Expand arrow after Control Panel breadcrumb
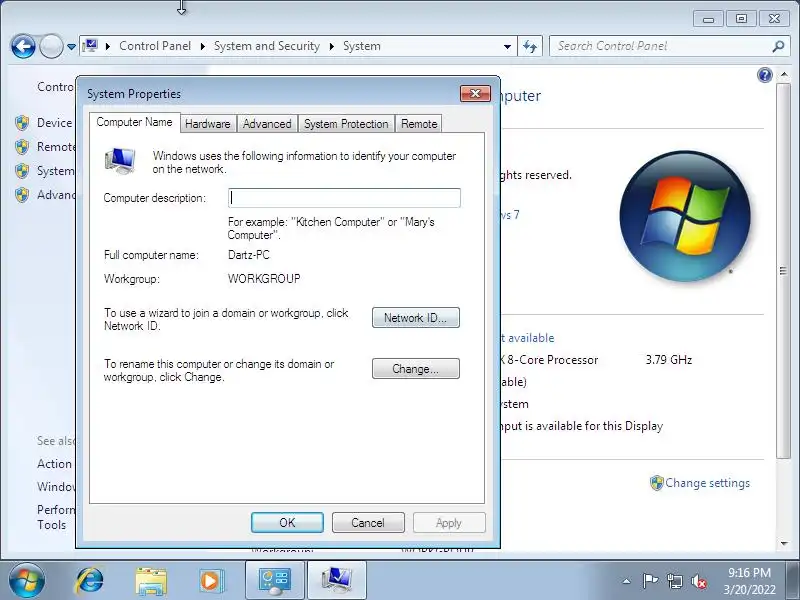The image size is (800, 600). point(203,46)
